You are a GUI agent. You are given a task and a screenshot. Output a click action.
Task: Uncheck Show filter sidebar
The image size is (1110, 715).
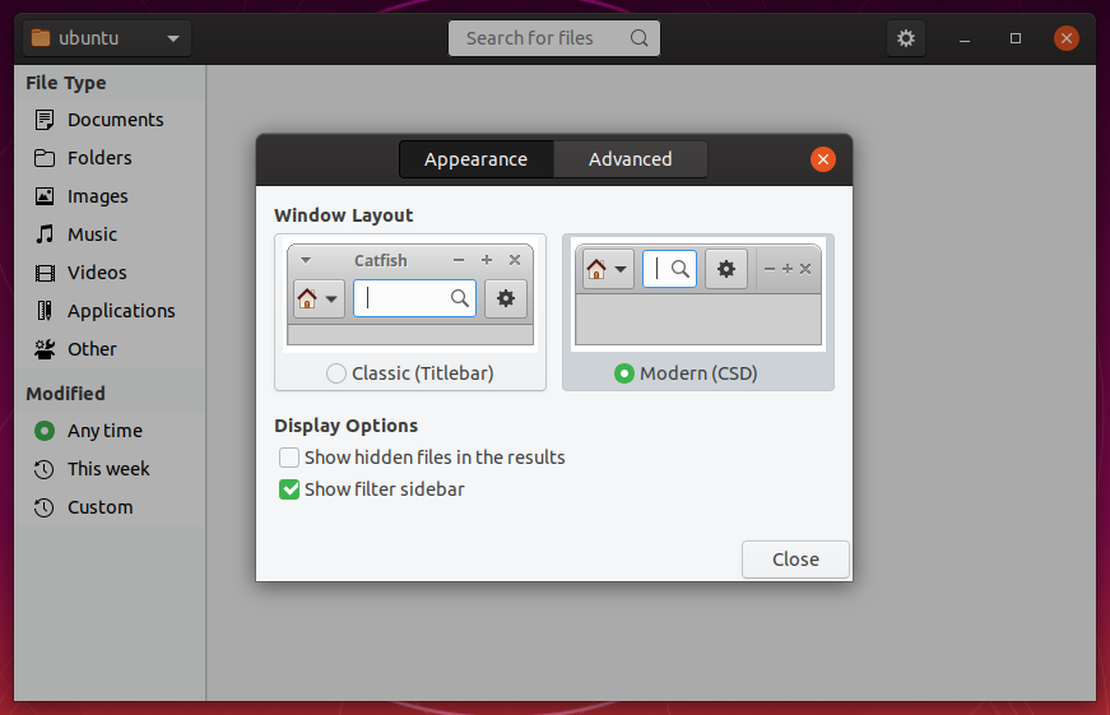pos(289,489)
